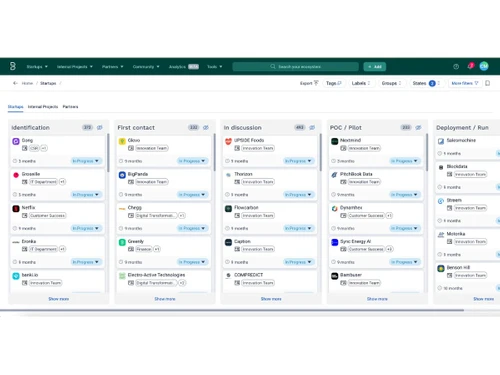Viewport: 500px width, 375px height.
Task: Click the Salesmachine company logo
Action: tap(441, 141)
